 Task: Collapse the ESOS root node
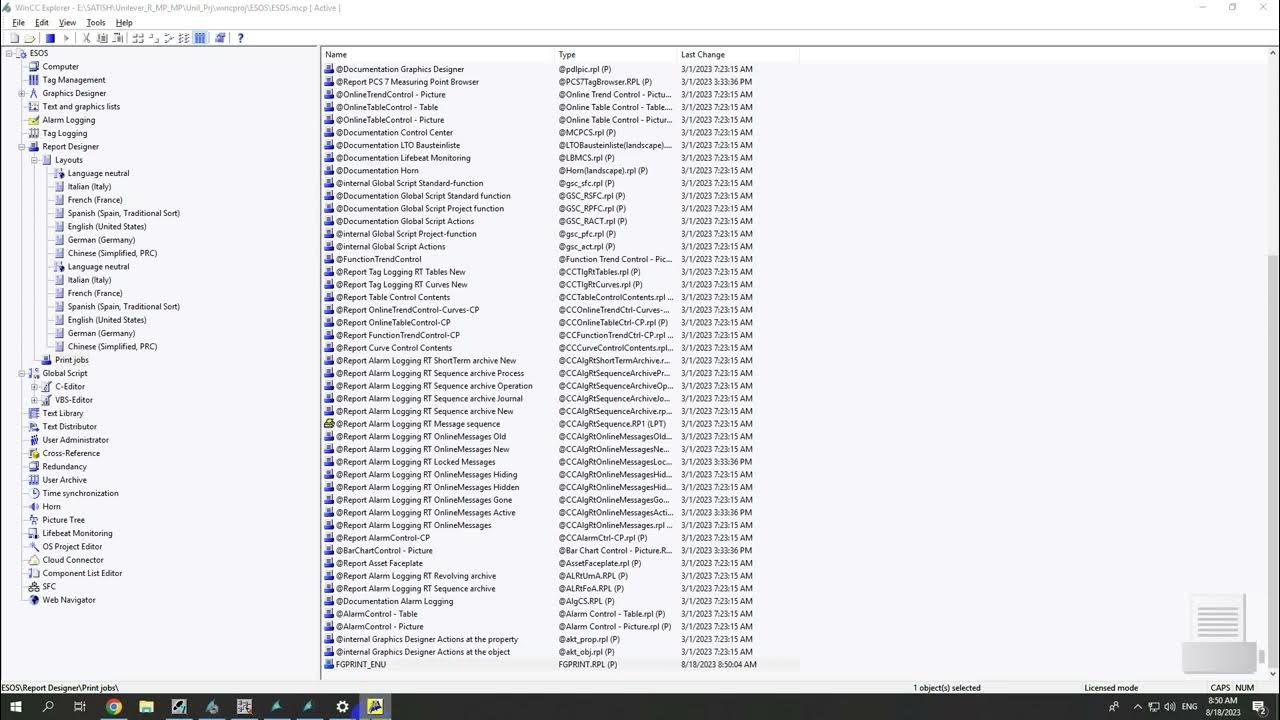coord(9,53)
